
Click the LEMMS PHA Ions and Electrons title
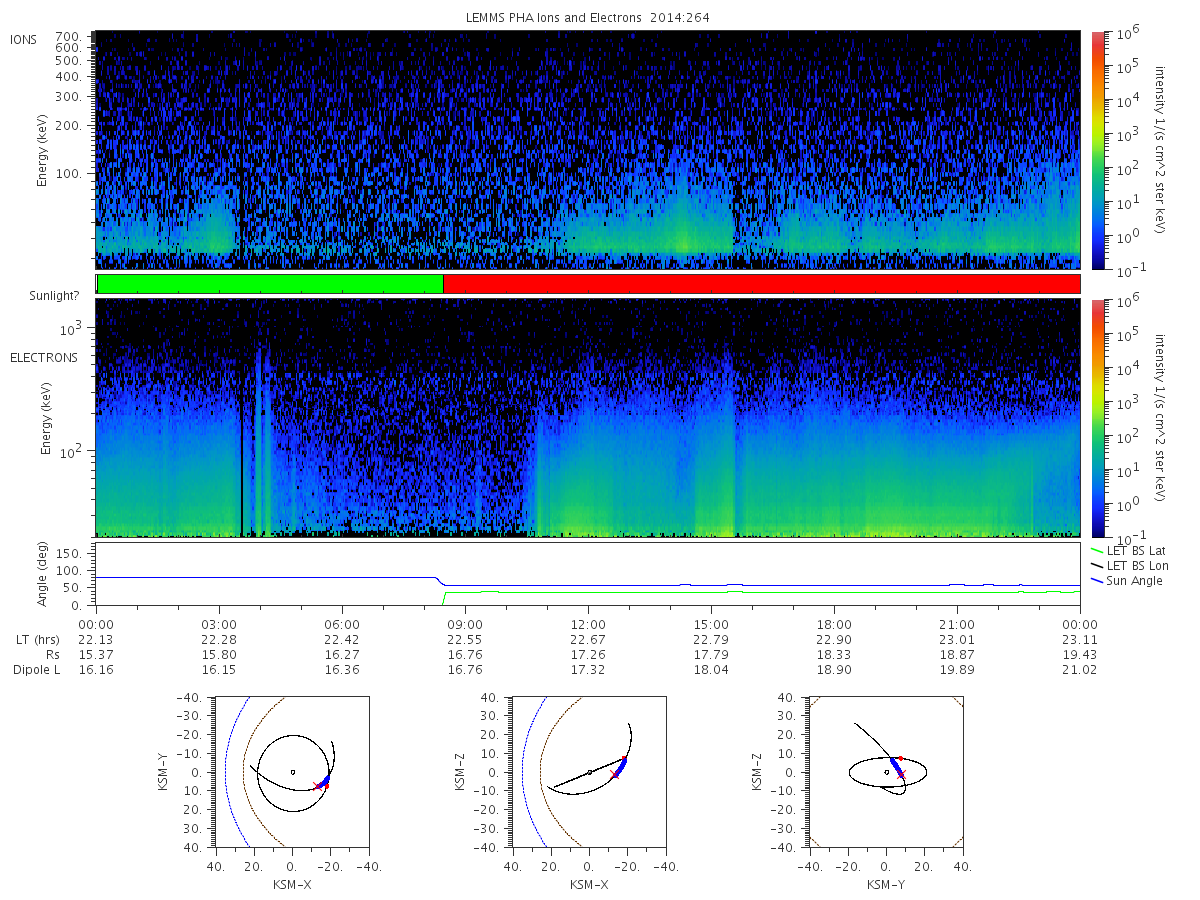coord(587,18)
